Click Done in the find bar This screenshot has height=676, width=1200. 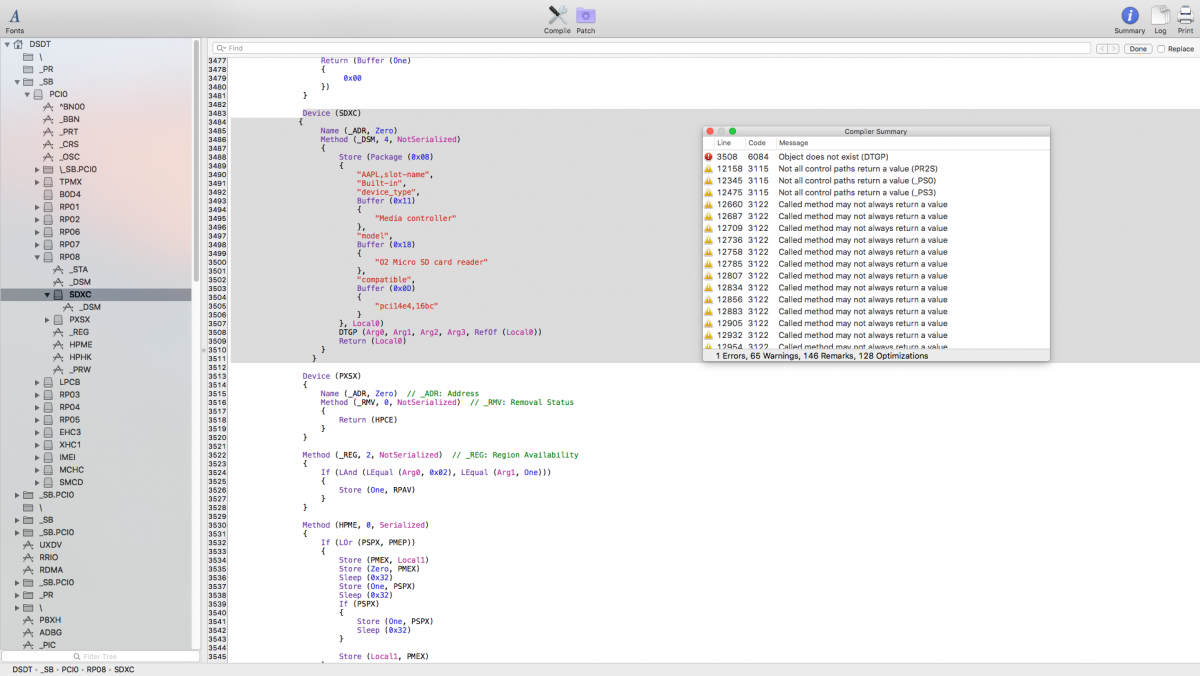click(x=1137, y=49)
